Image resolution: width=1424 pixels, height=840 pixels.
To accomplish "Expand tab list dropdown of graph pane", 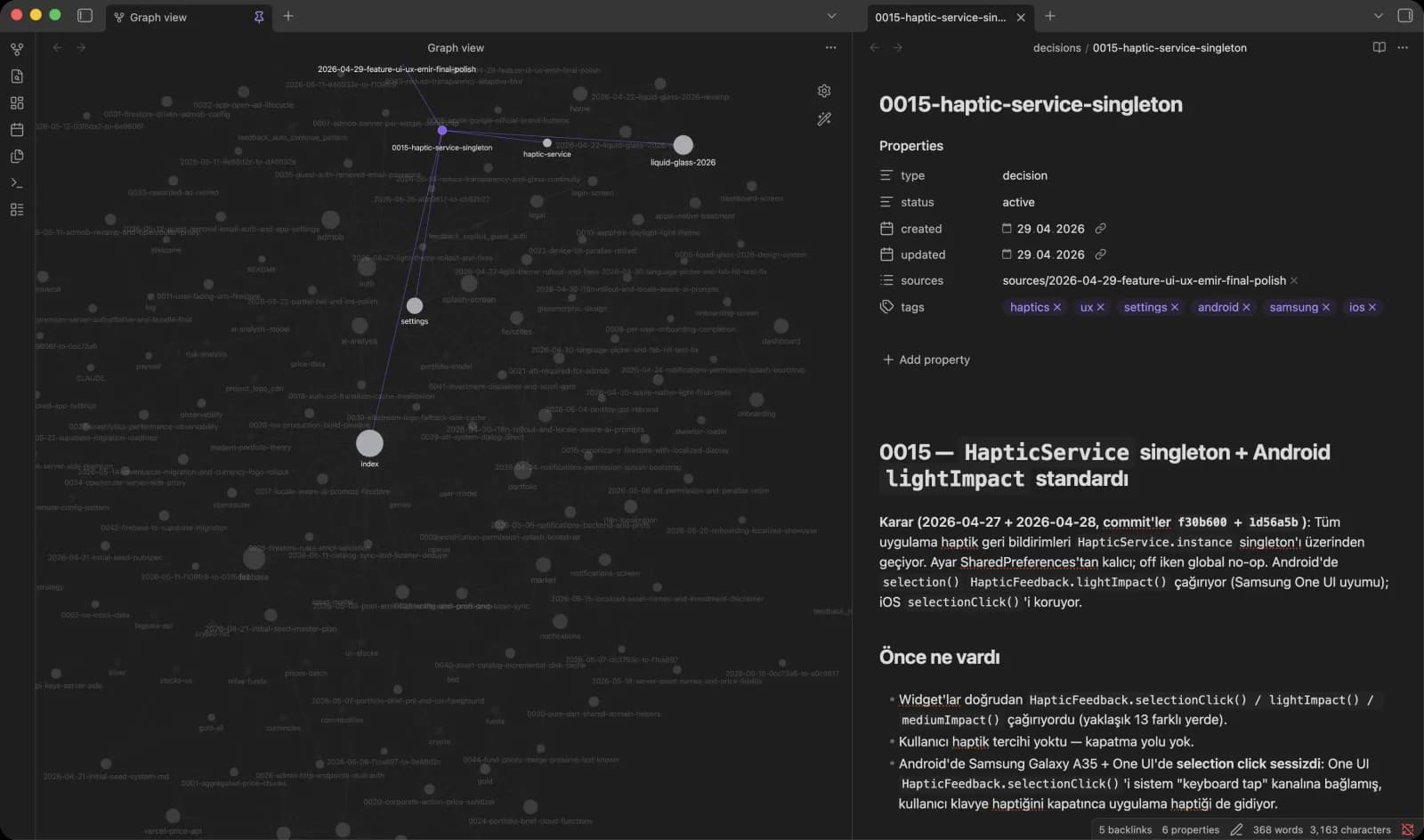I will click(x=831, y=16).
